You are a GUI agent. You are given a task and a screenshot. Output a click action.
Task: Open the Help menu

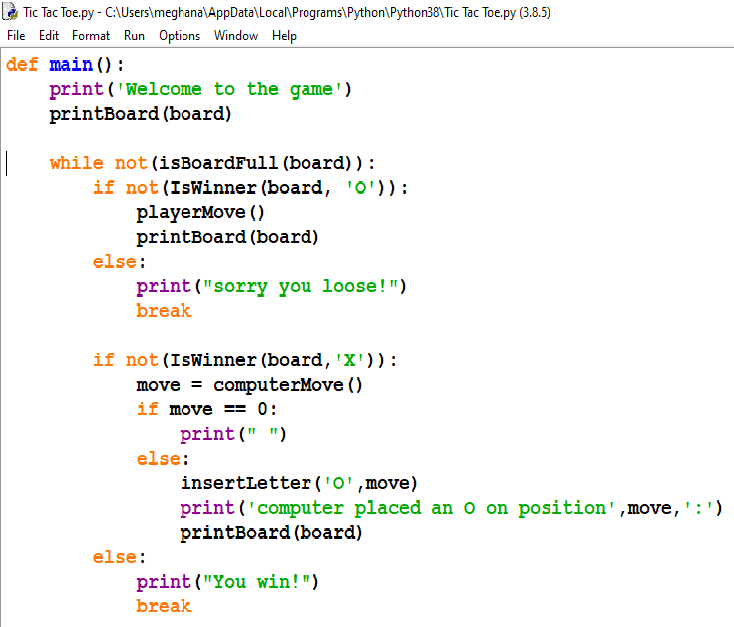284,36
